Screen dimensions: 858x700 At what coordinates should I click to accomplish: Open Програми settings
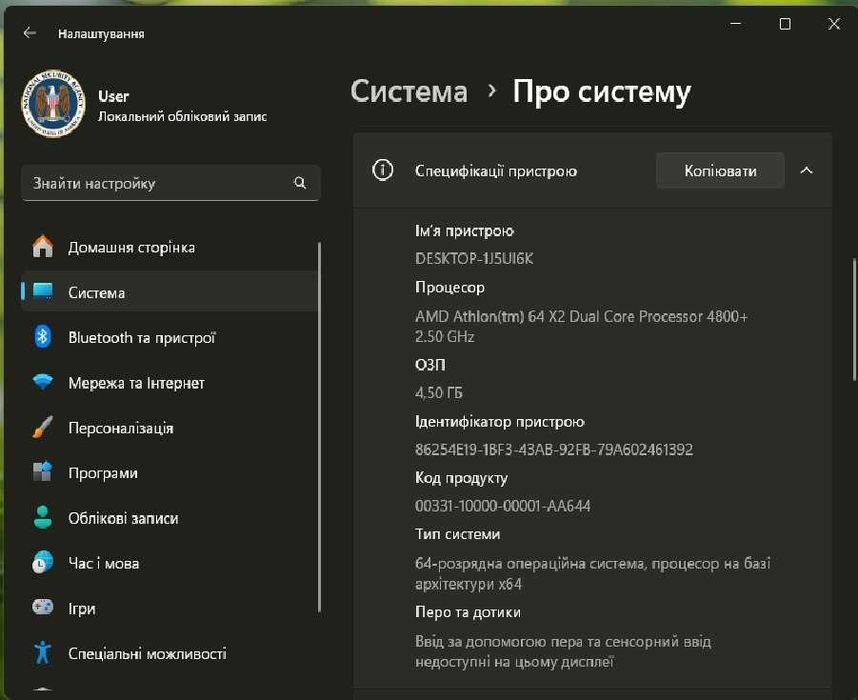point(170,473)
